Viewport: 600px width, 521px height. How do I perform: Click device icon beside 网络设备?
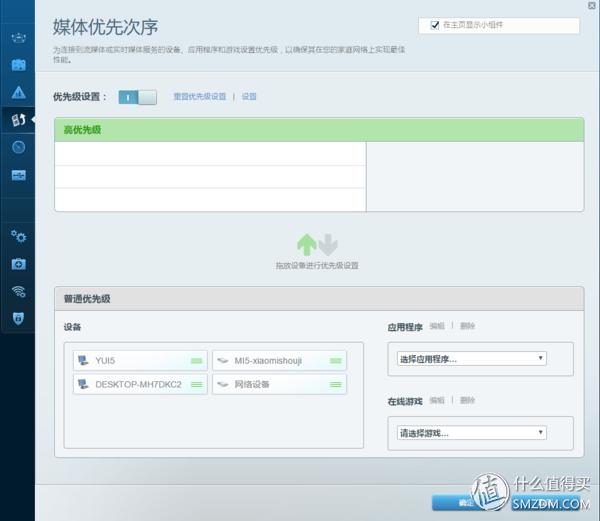click(222, 384)
